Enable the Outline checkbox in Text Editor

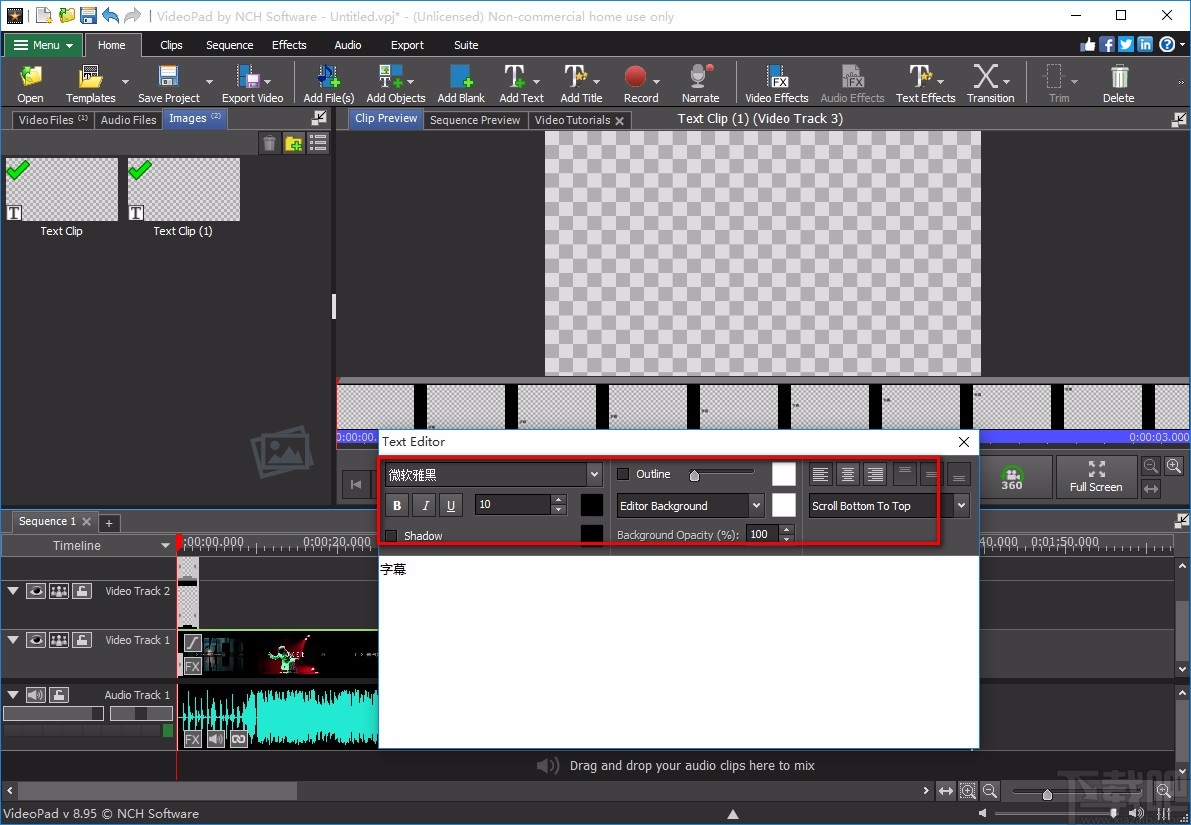(x=621, y=473)
